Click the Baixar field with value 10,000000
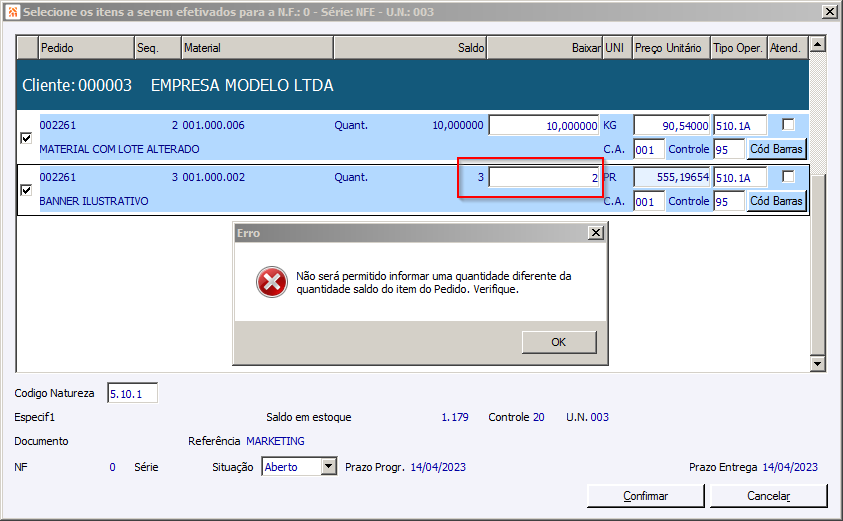Screen dimensions: 843x521 tap(544, 125)
